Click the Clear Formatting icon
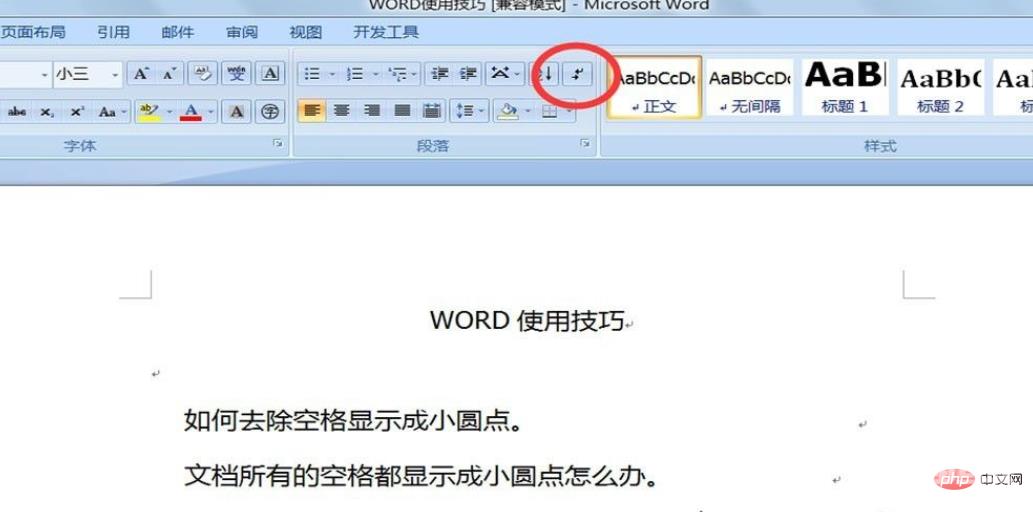The width and height of the screenshot is (1033, 512). coord(203,74)
